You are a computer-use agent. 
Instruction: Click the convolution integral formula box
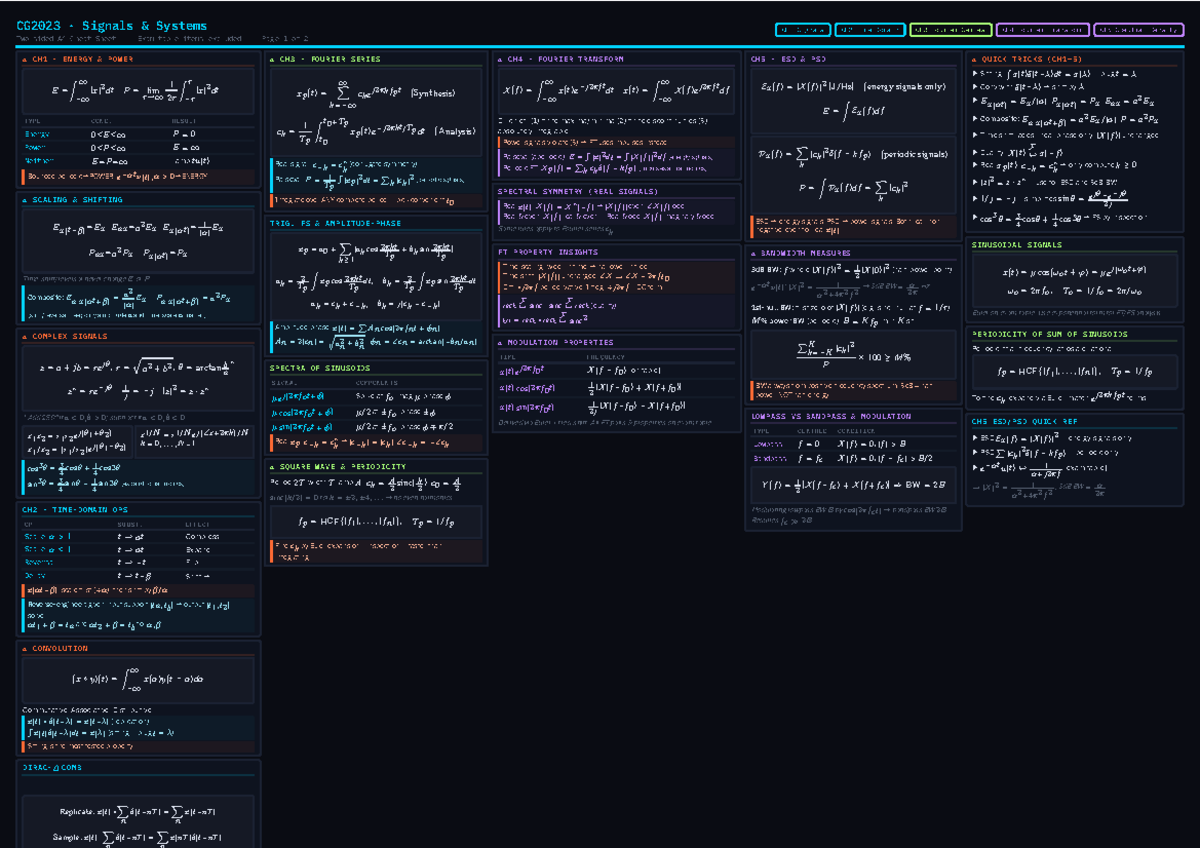[x=137, y=680]
